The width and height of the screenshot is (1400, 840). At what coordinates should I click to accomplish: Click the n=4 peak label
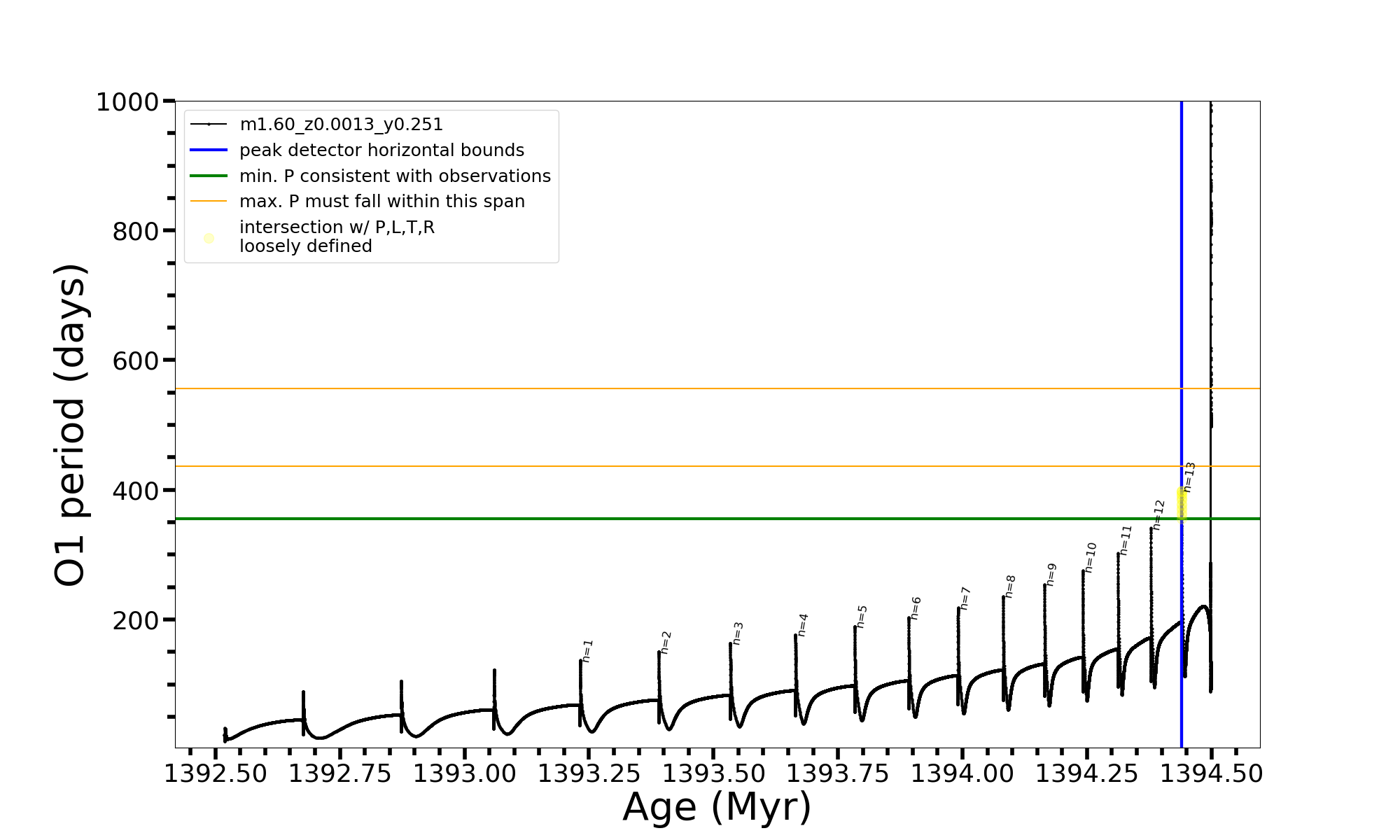pos(803,625)
